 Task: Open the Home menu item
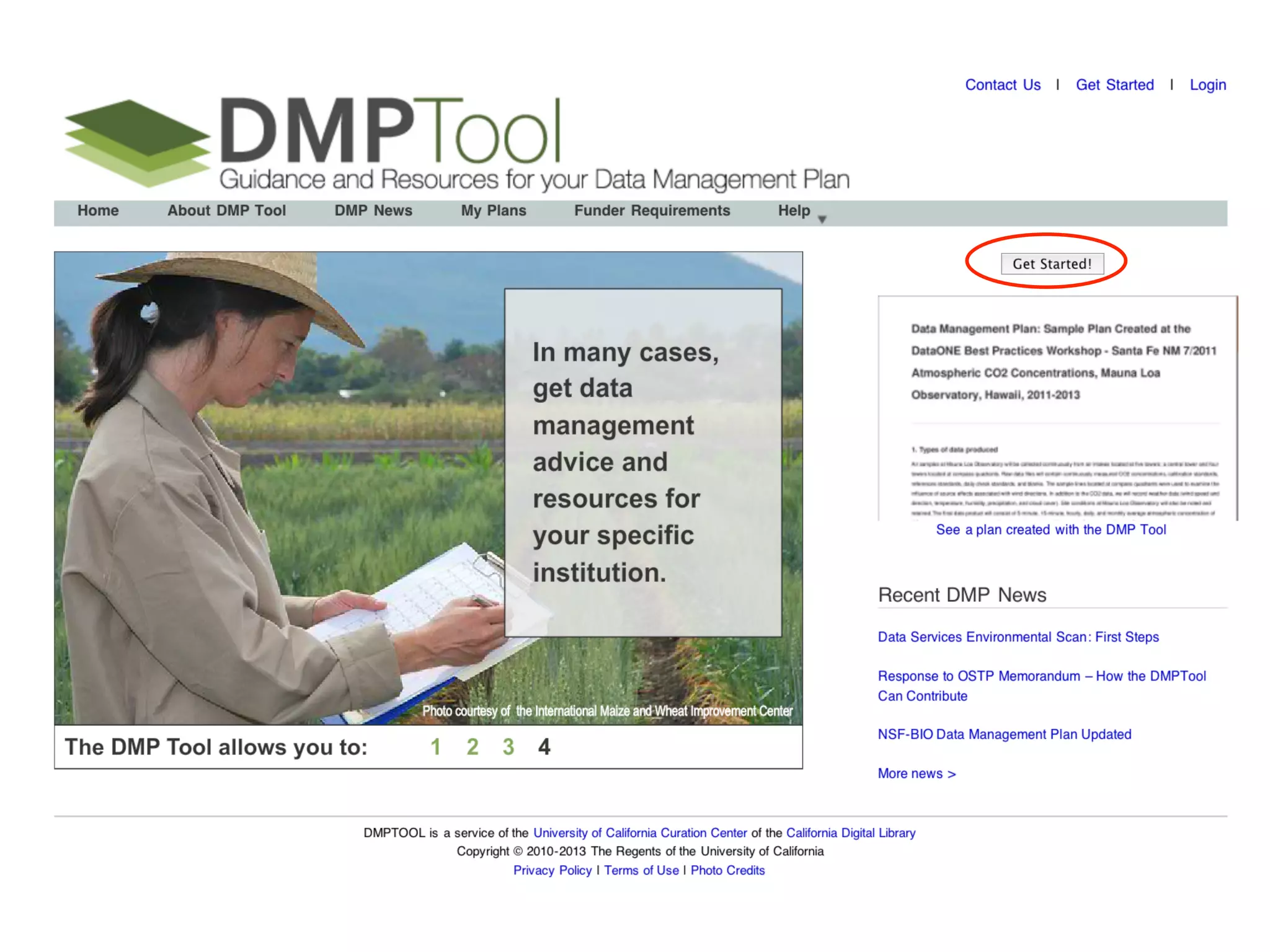(x=98, y=211)
